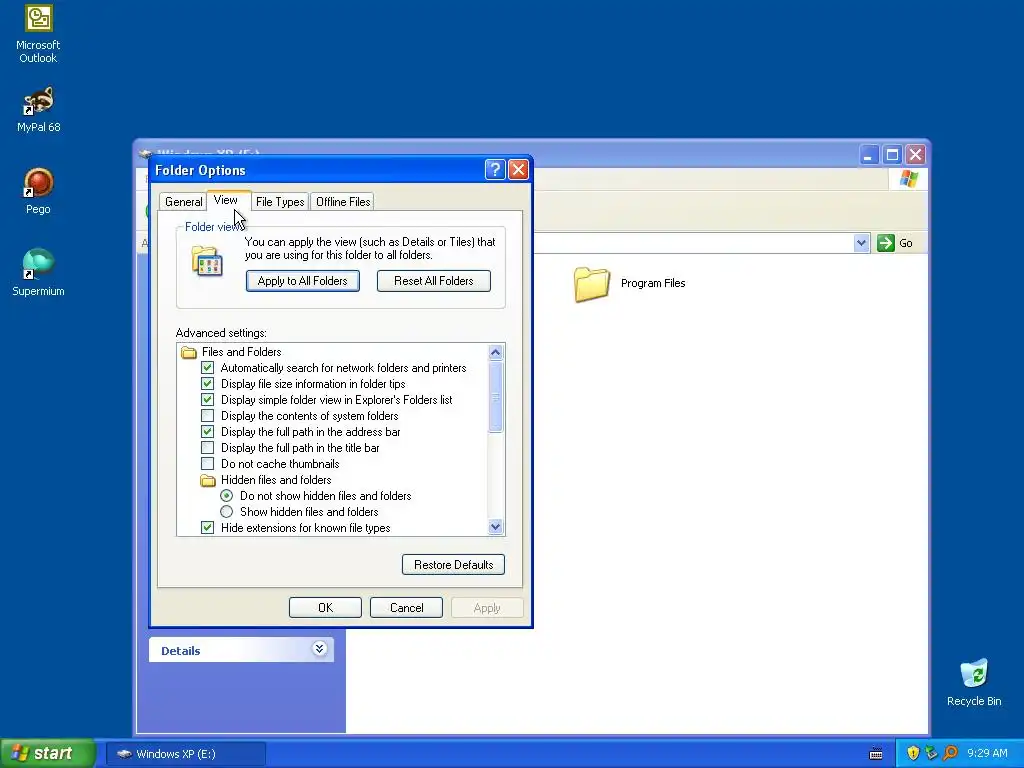
Task: Click the magnifier tray icon
Action: pos(950,753)
